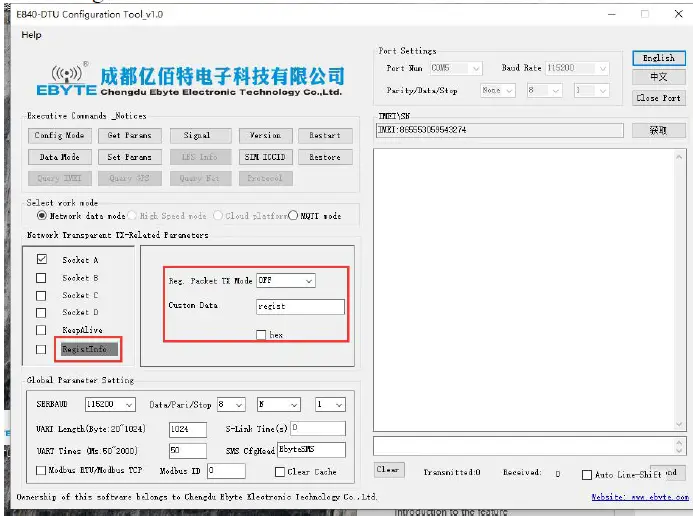
Task: Enable the KeepAlive checkbox
Action: pyautogui.click(x=41, y=330)
